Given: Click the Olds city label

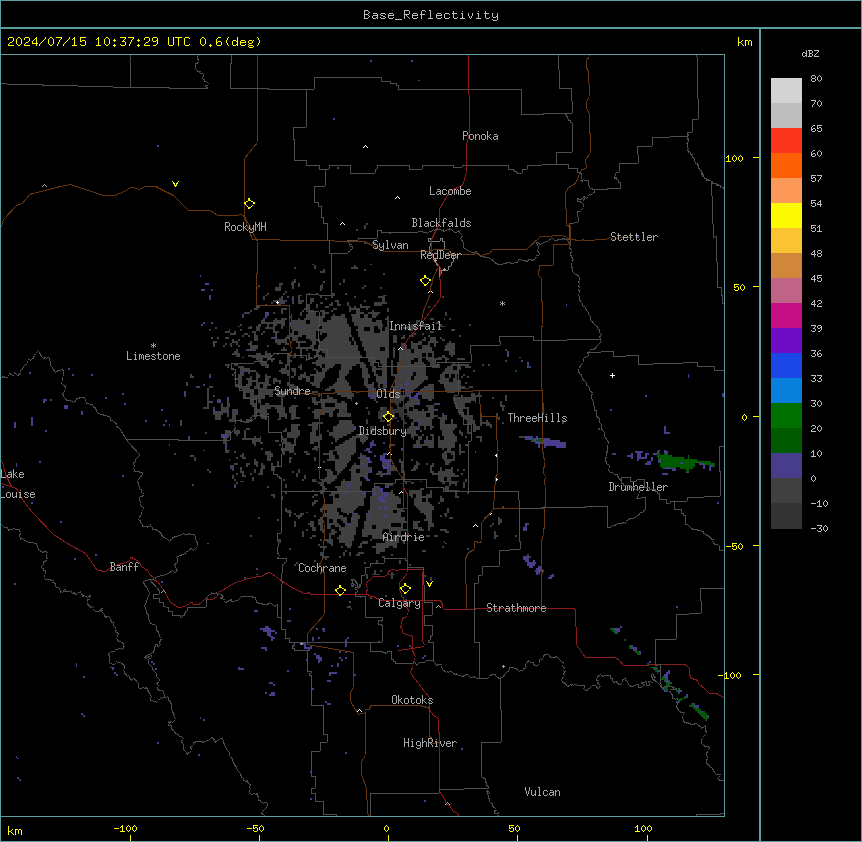Looking at the screenshot, I should point(388,394).
